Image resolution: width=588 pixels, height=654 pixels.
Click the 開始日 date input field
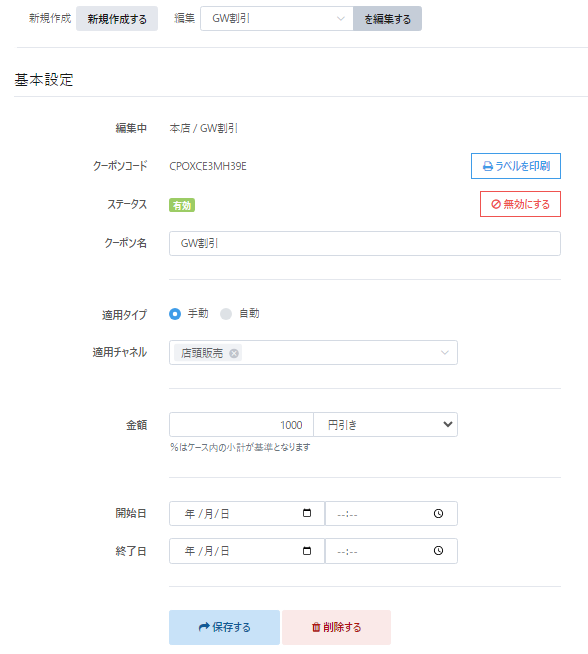247,513
